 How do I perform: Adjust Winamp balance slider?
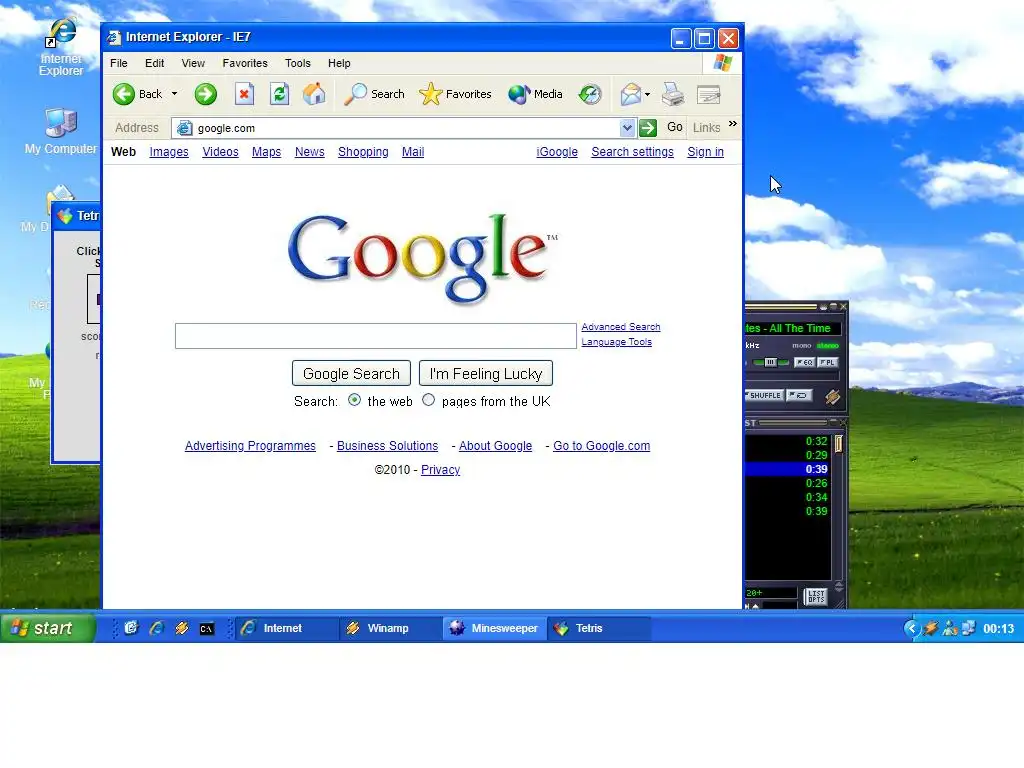pyautogui.click(x=771, y=362)
